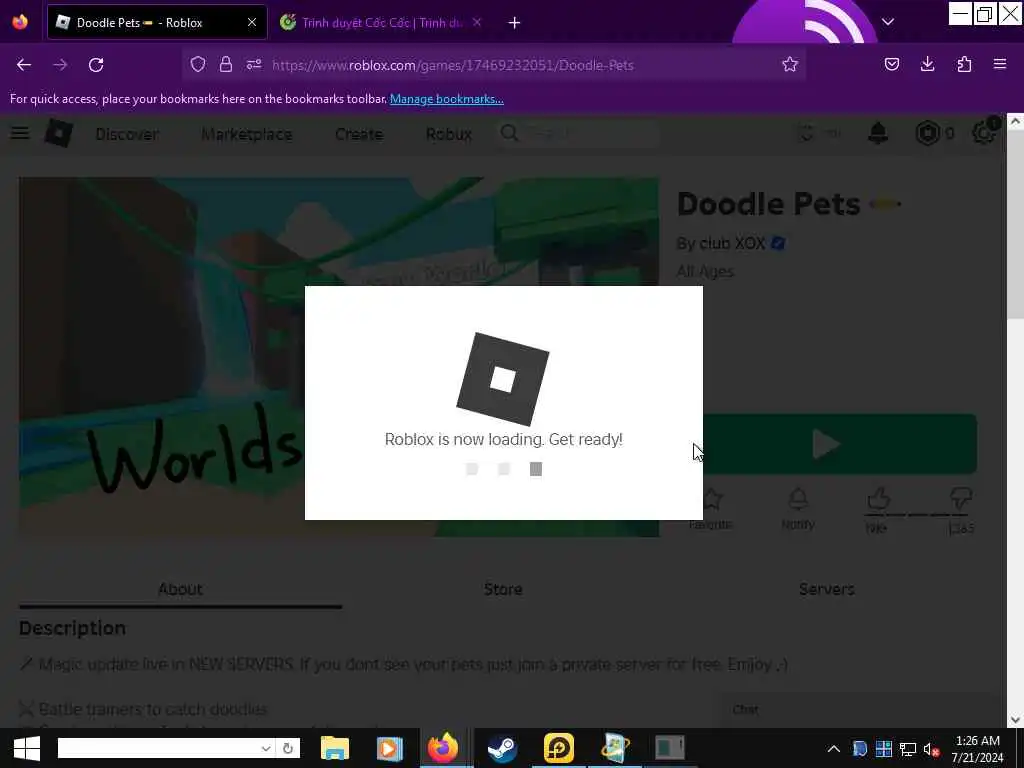The width and height of the screenshot is (1024, 768).
Task: Select the Servers tab
Action: (x=826, y=588)
